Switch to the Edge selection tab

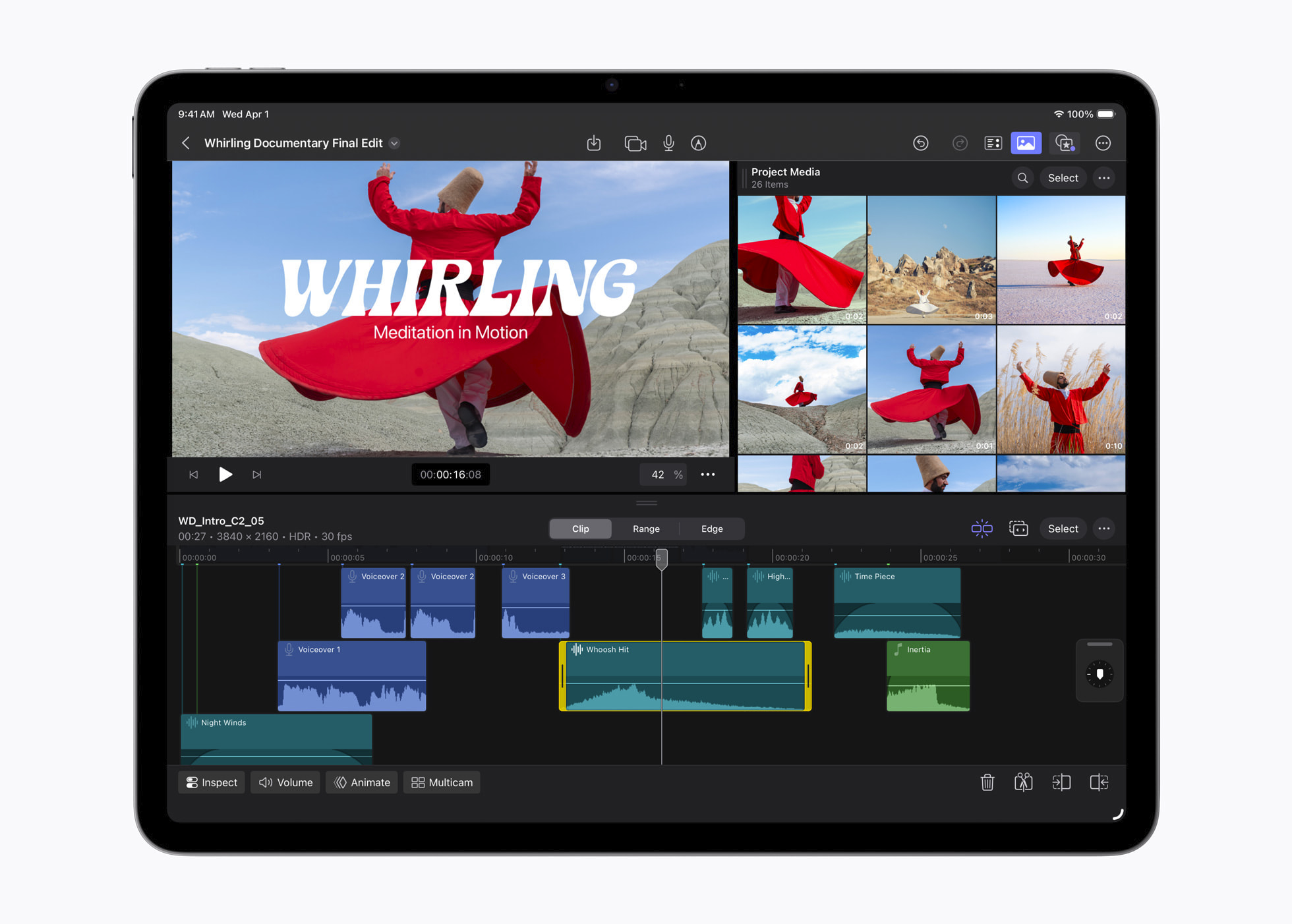[x=712, y=529]
